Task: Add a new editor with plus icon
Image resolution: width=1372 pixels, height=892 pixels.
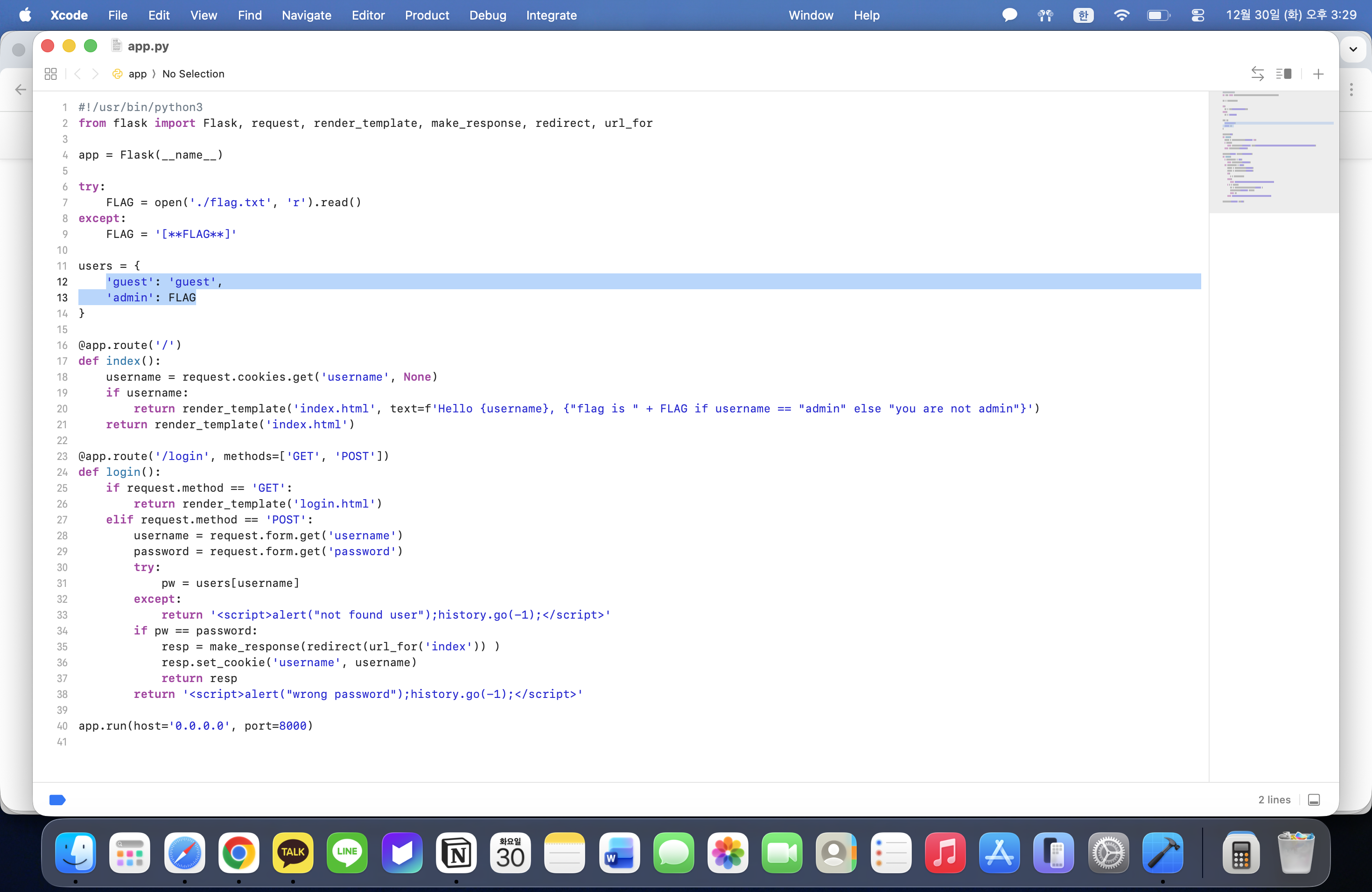Action: tap(1318, 74)
